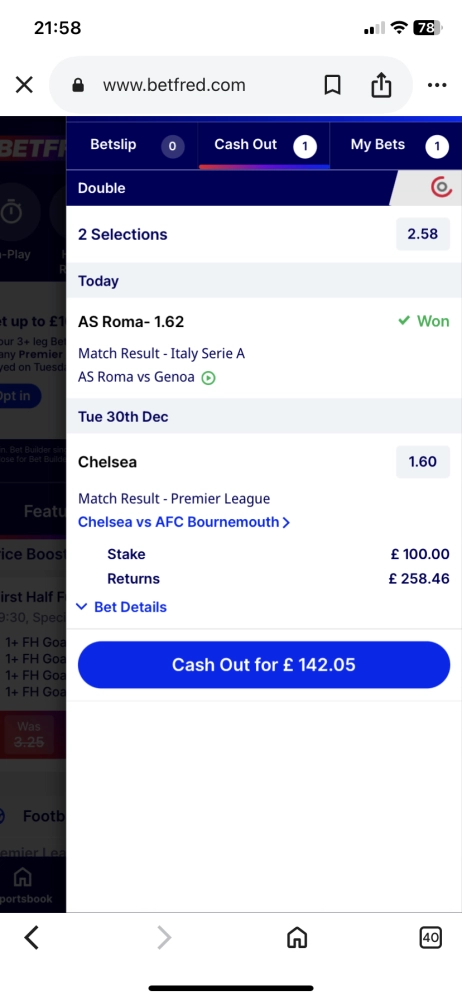Close the browser page with X icon
The image size is (462, 1000).
click(24, 85)
